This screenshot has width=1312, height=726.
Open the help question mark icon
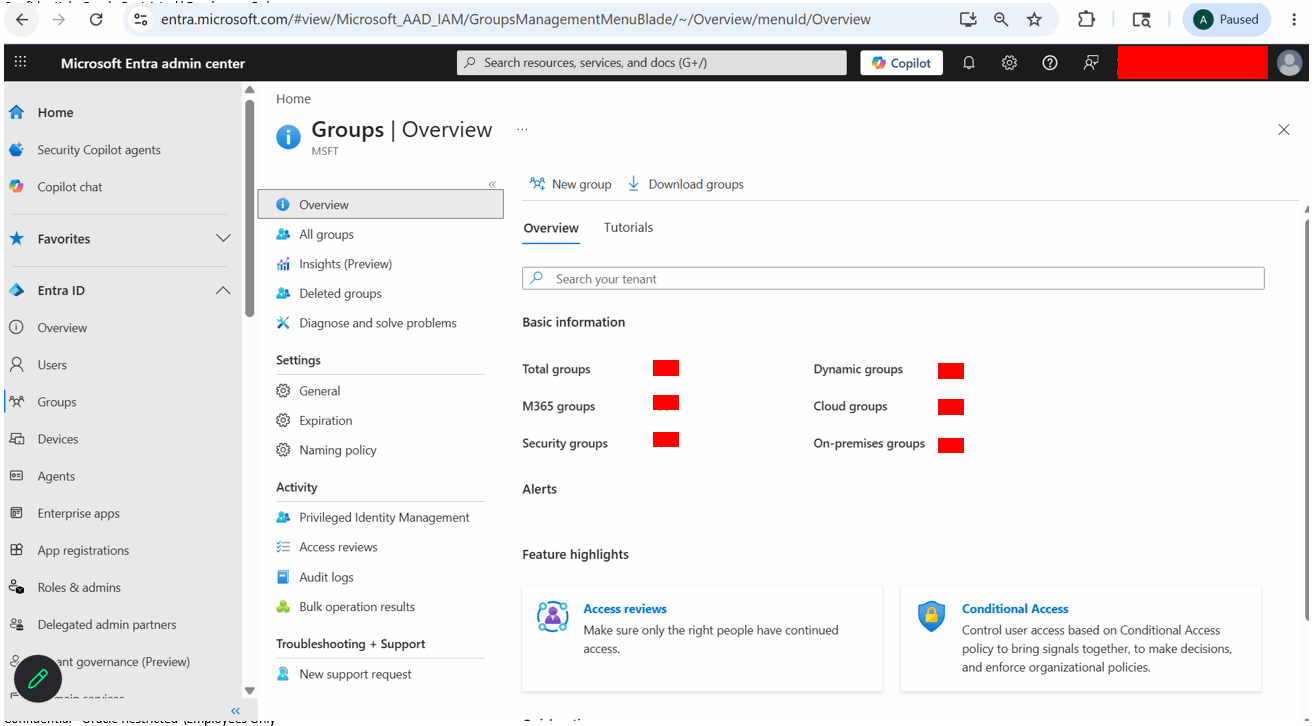1049,63
